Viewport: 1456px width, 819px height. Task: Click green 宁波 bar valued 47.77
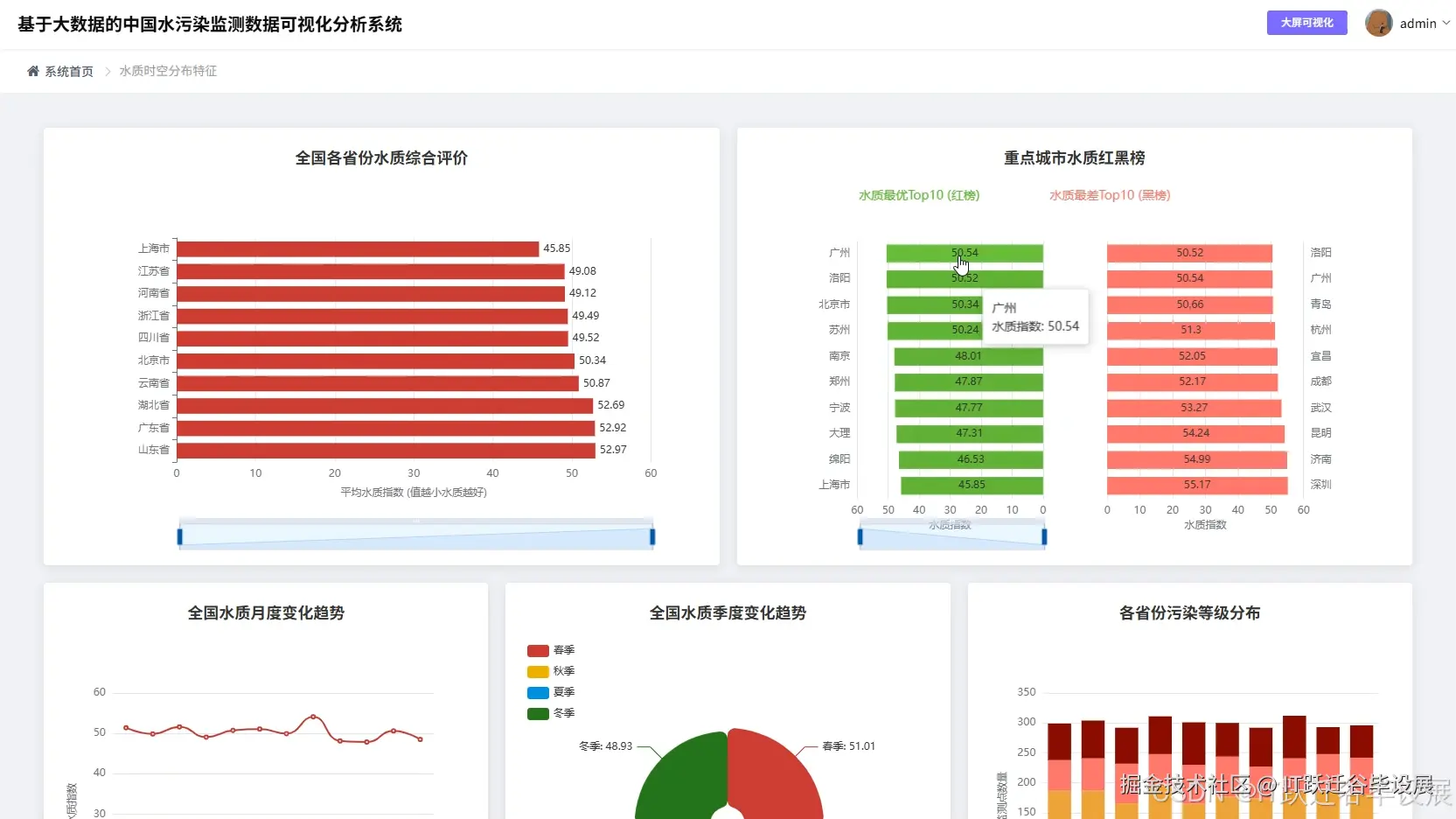(x=969, y=408)
